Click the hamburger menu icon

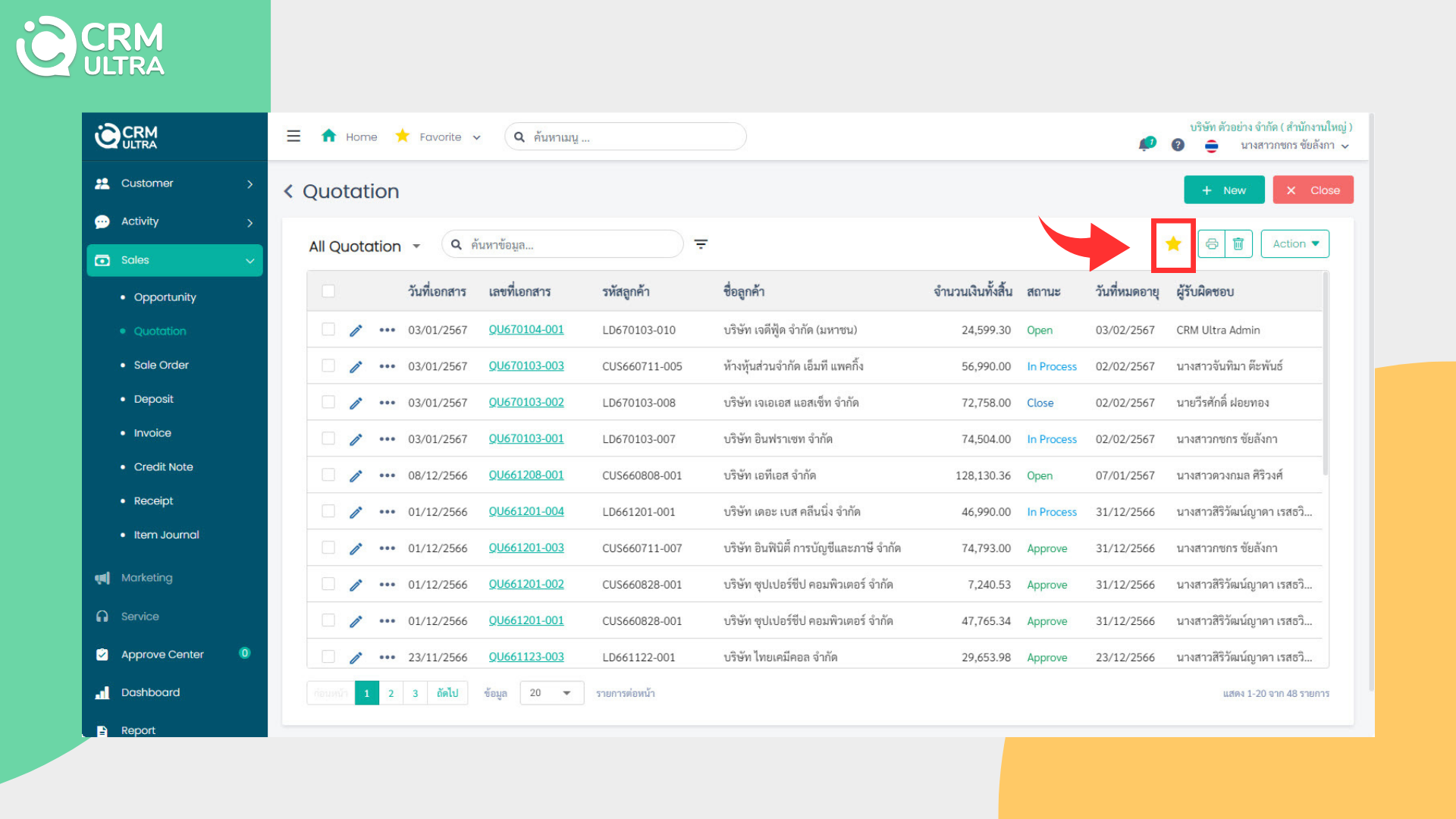(x=293, y=136)
